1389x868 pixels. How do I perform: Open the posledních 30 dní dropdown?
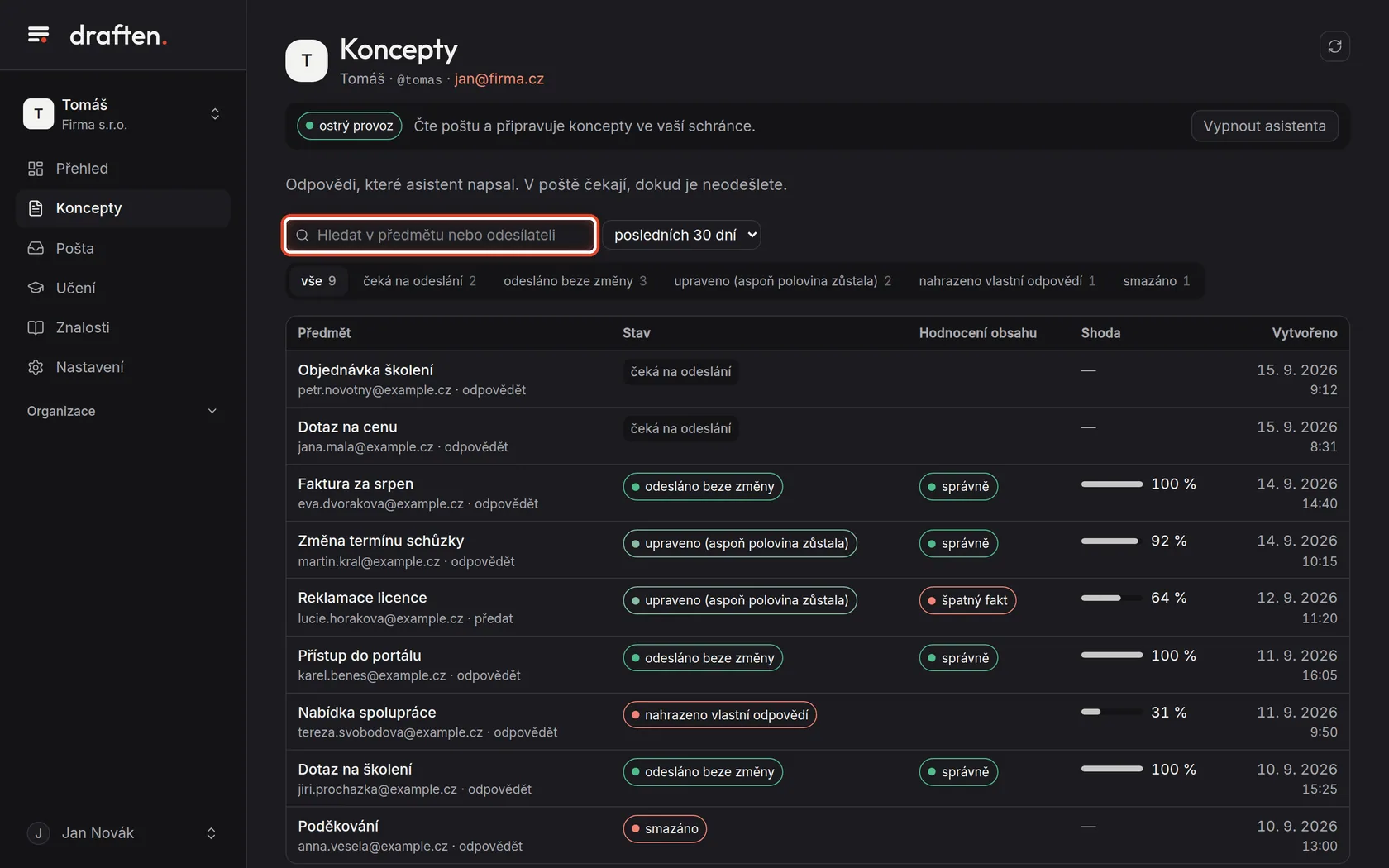[681, 235]
